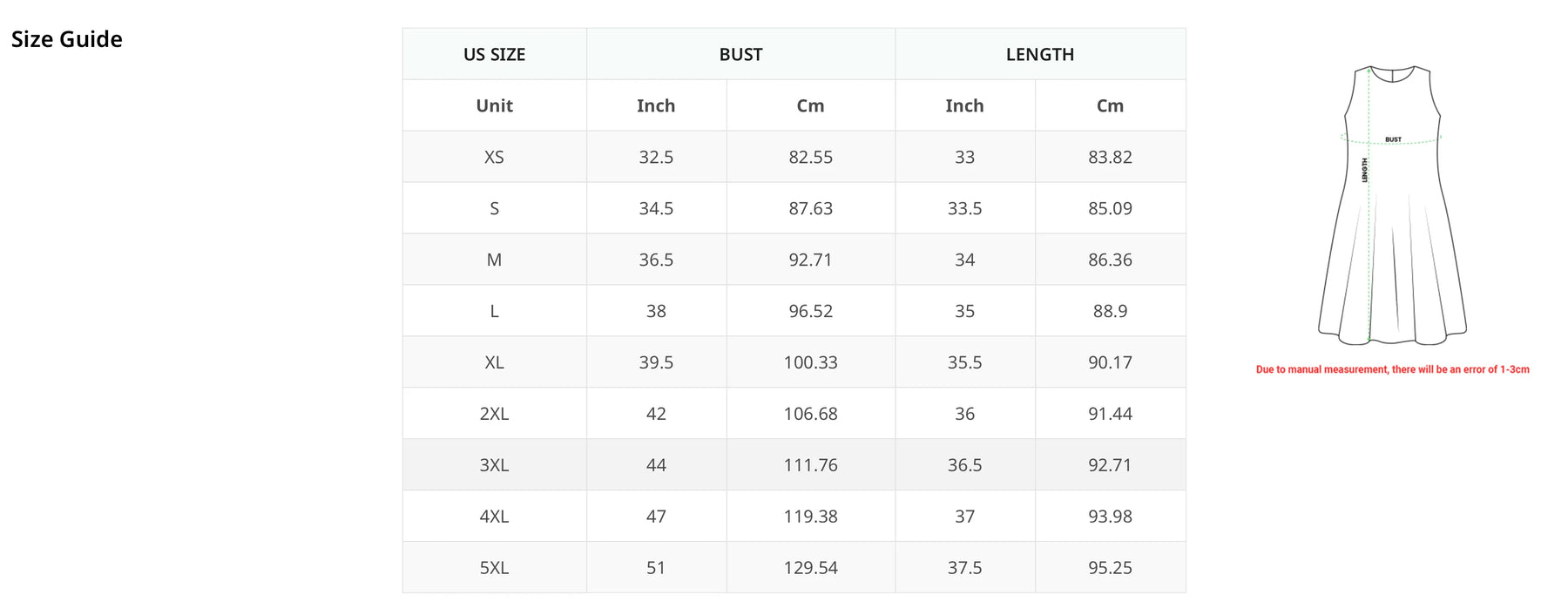Select bust value 119.38 cm for 4XL
Screen dimensions: 1568x615
click(810, 517)
